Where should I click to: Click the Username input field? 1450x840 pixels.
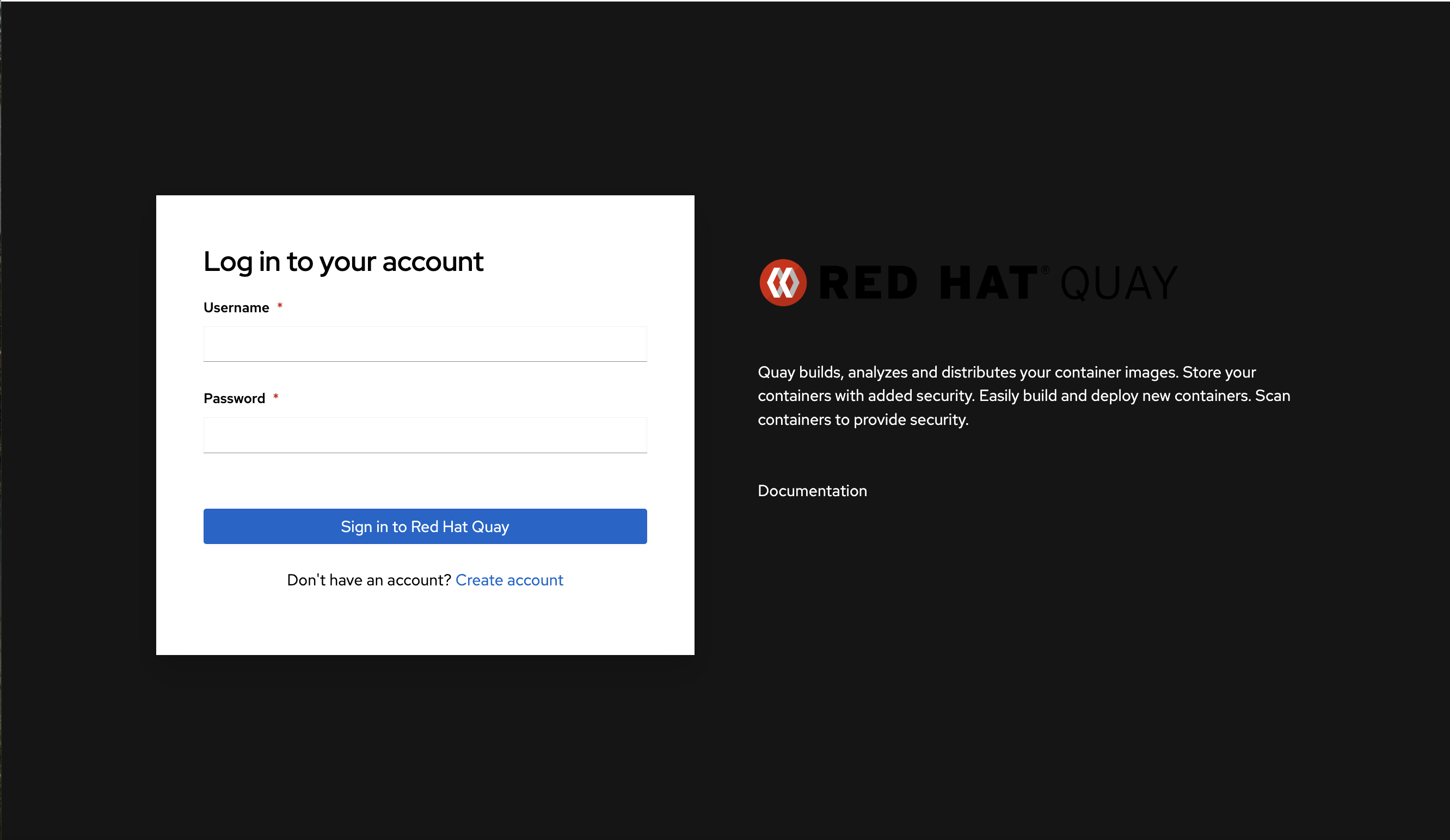pos(425,344)
